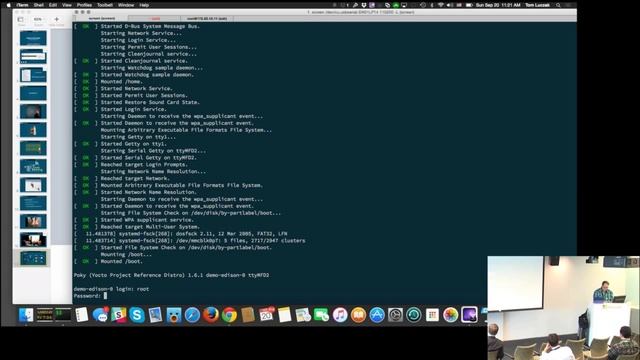Open Finder from the Dock
Viewport: 640px width, 360px height.
pyautogui.click(x=26, y=315)
